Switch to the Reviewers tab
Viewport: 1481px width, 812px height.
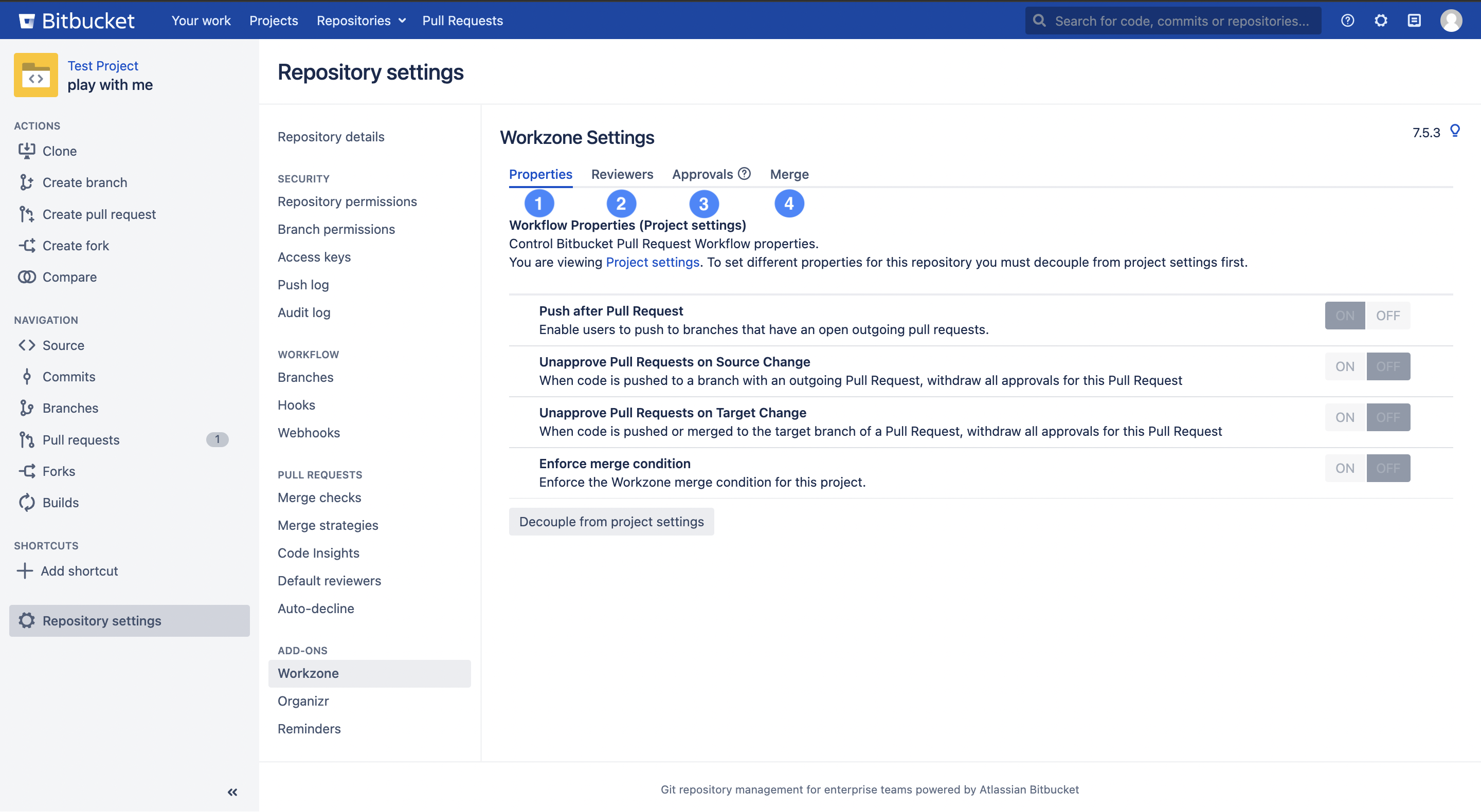[622, 174]
